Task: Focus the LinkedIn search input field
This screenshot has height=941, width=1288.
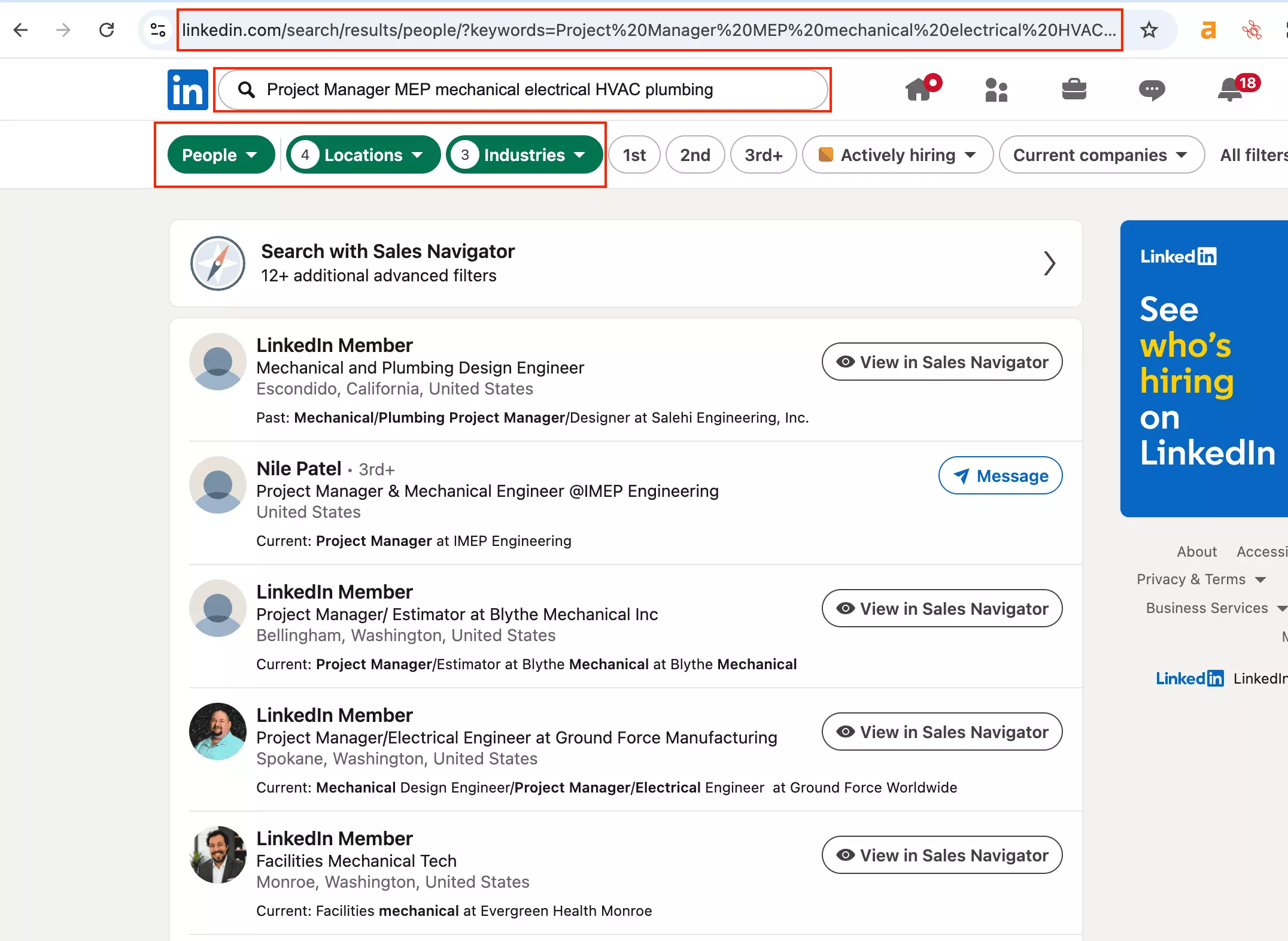Action: pyautogui.click(x=523, y=90)
